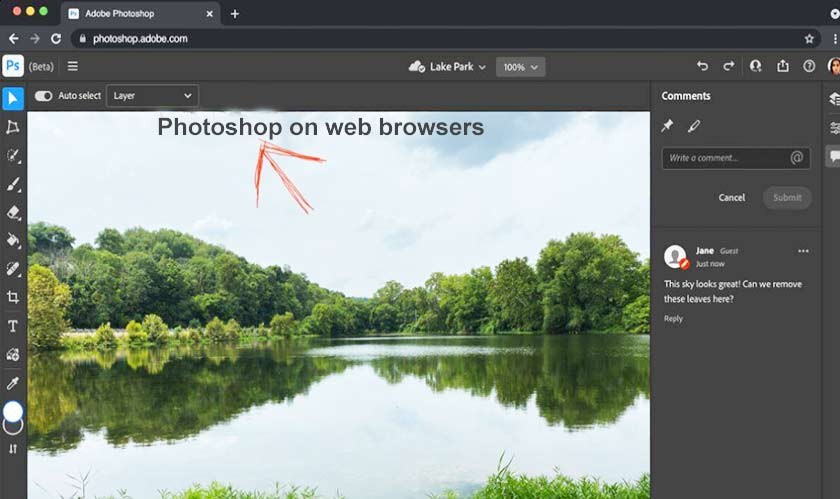Viewport: 840px width, 499px height.
Task: Select the Eyedropper tool
Action: [13, 383]
